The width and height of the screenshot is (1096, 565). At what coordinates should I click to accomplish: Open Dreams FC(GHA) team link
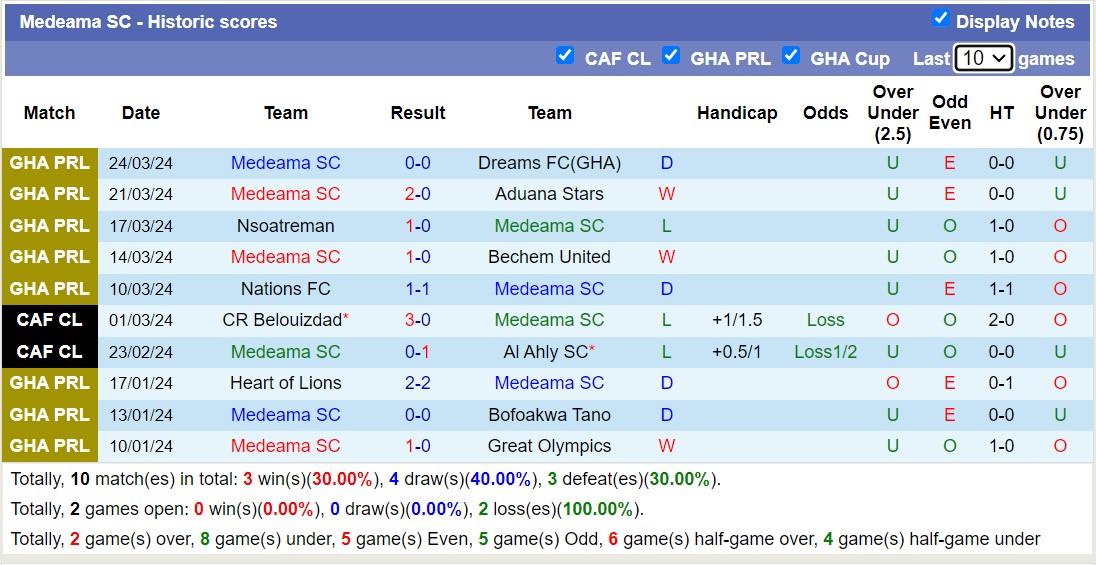(x=549, y=163)
